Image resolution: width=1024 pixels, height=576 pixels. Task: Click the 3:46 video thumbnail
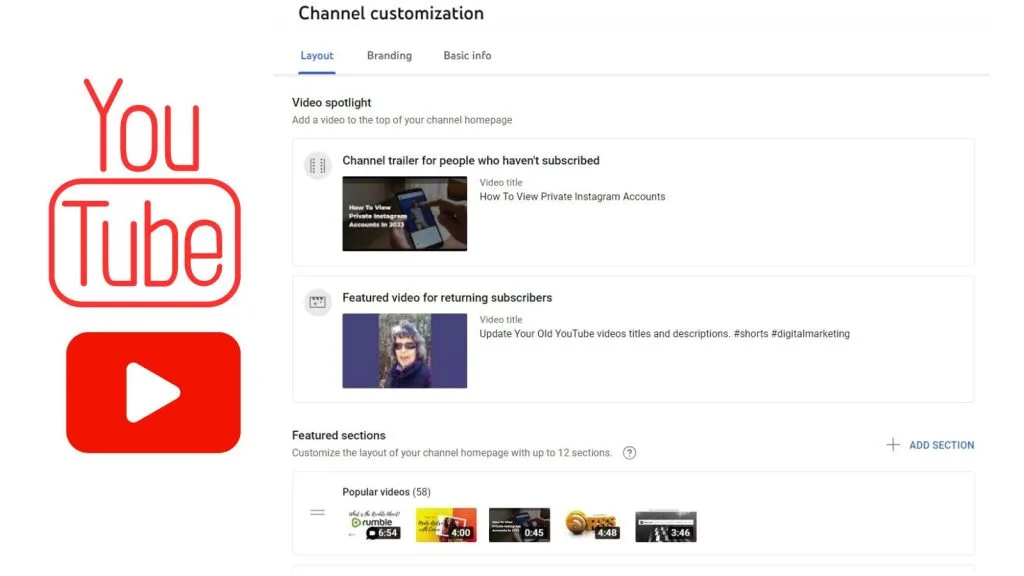(665, 524)
